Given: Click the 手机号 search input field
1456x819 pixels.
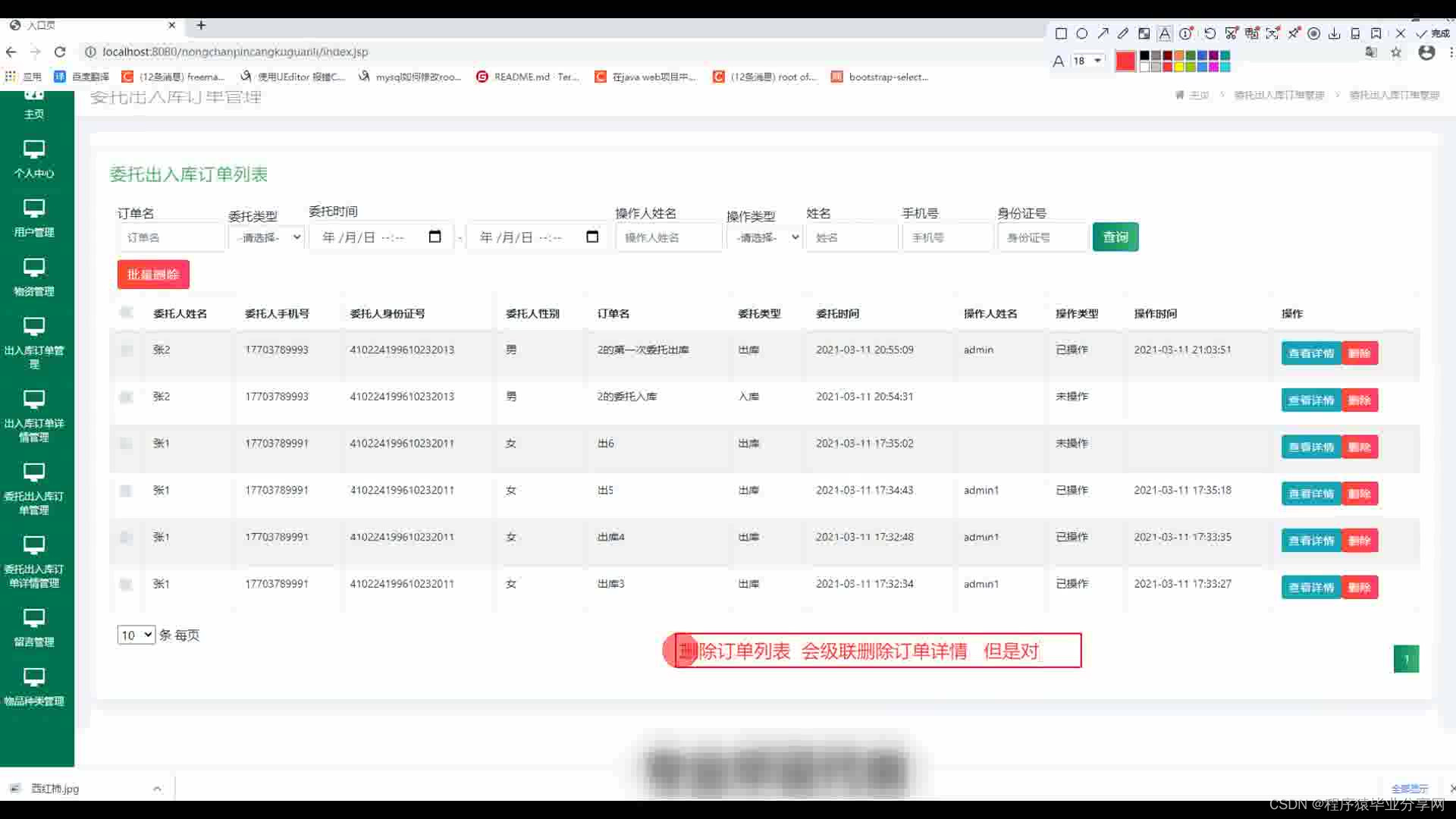Looking at the screenshot, I should pyautogui.click(x=947, y=237).
